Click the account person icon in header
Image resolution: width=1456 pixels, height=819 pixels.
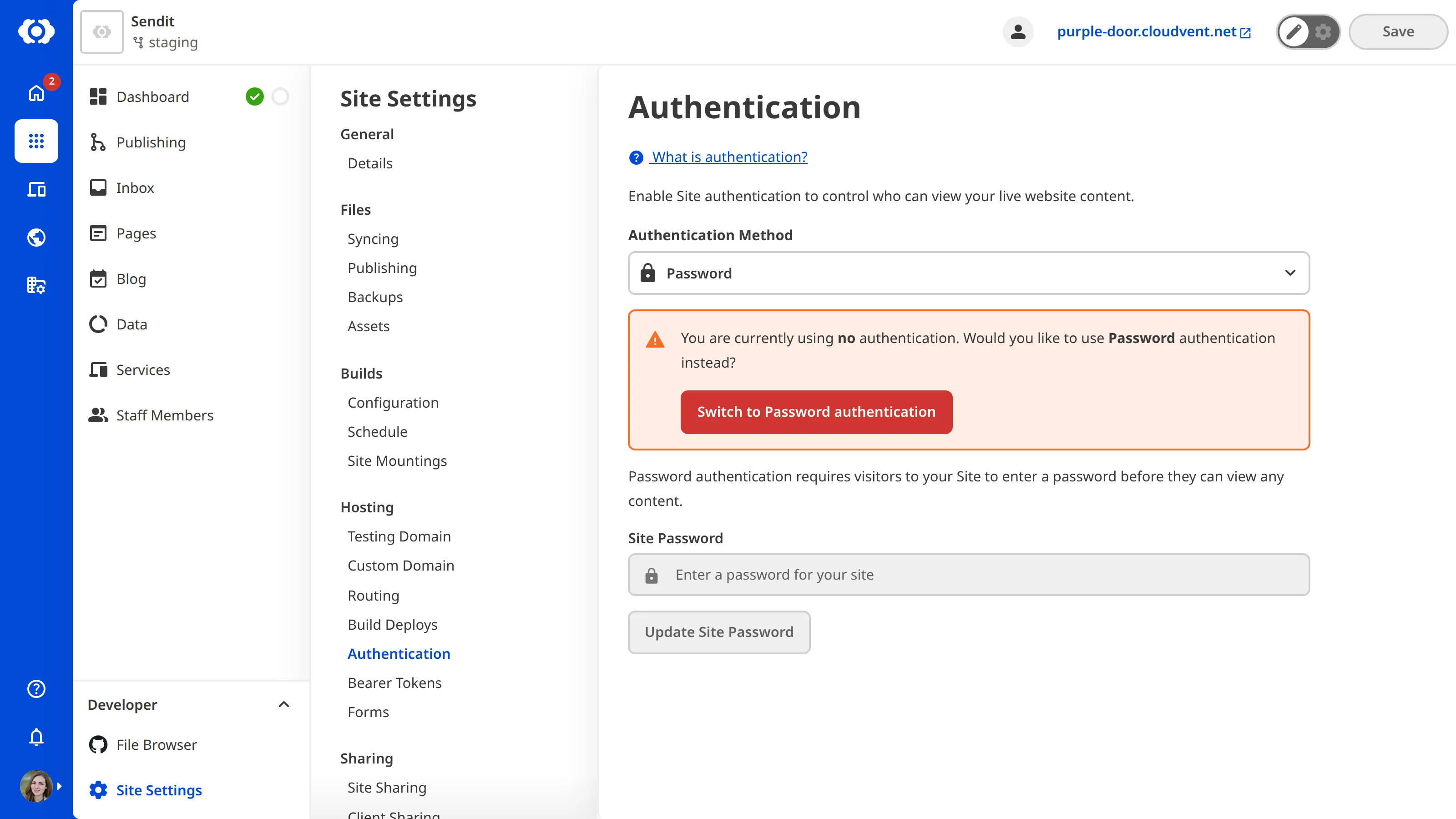click(x=1018, y=32)
